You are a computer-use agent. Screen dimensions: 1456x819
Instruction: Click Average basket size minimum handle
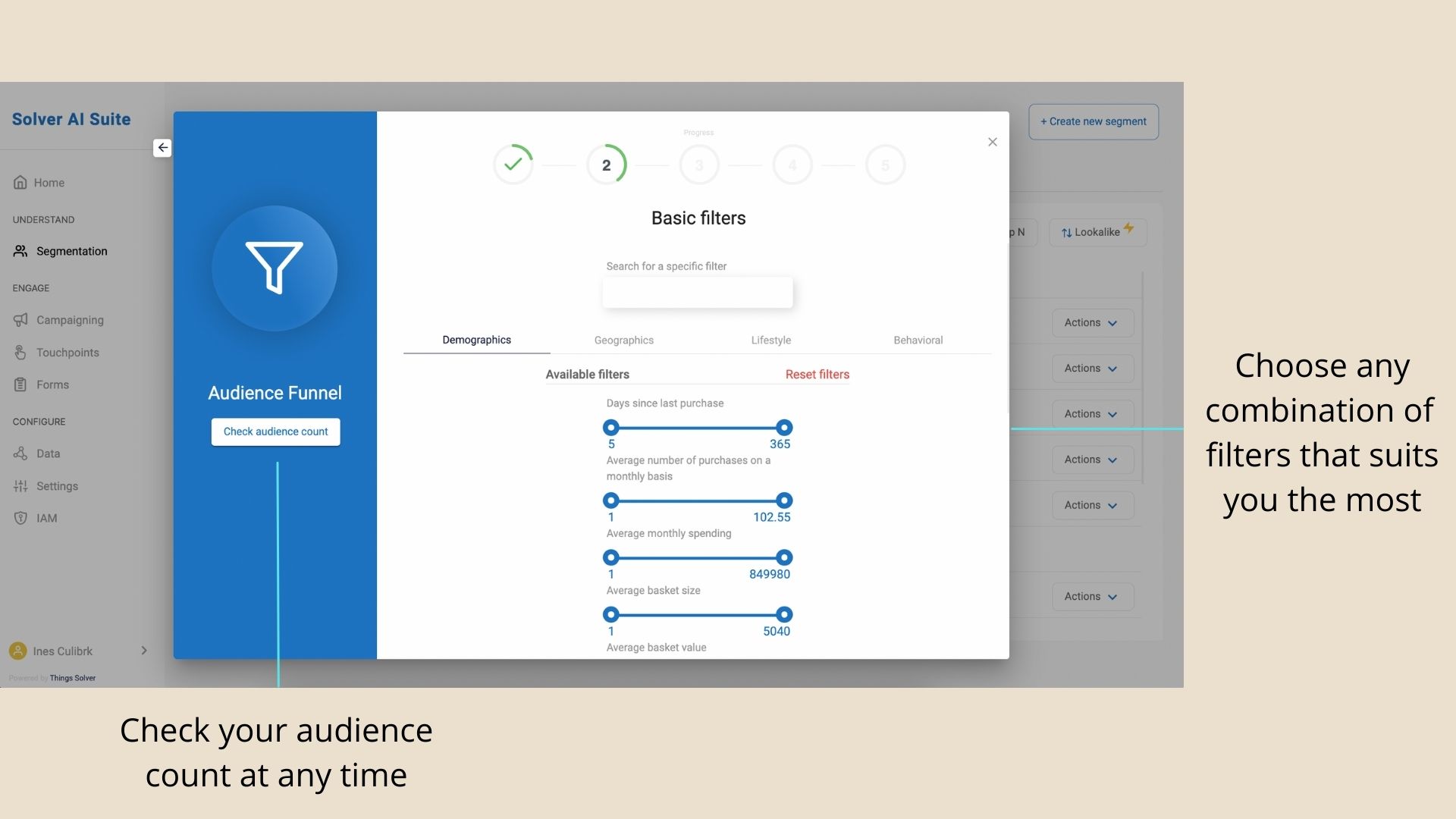click(611, 614)
